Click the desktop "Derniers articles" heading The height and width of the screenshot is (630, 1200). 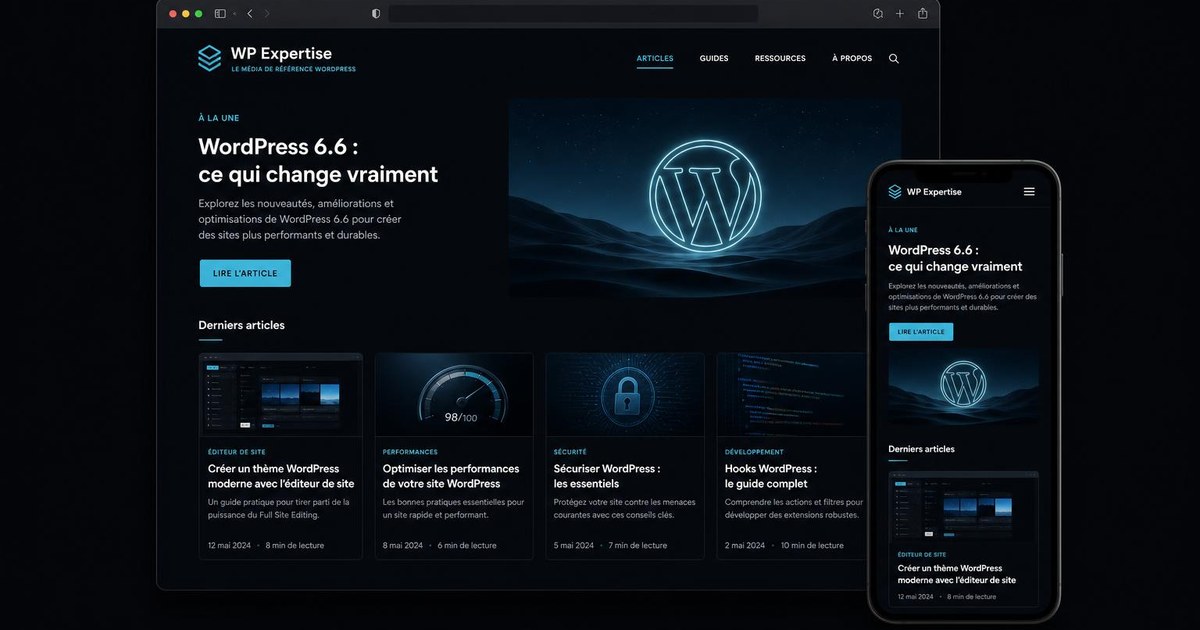coord(241,325)
